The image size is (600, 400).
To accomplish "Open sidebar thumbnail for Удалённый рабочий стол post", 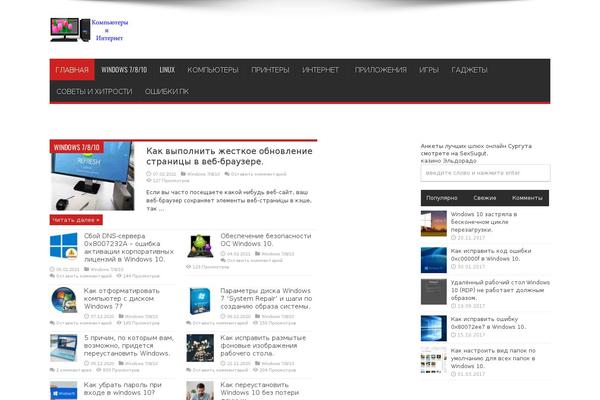I will (x=434, y=292).
